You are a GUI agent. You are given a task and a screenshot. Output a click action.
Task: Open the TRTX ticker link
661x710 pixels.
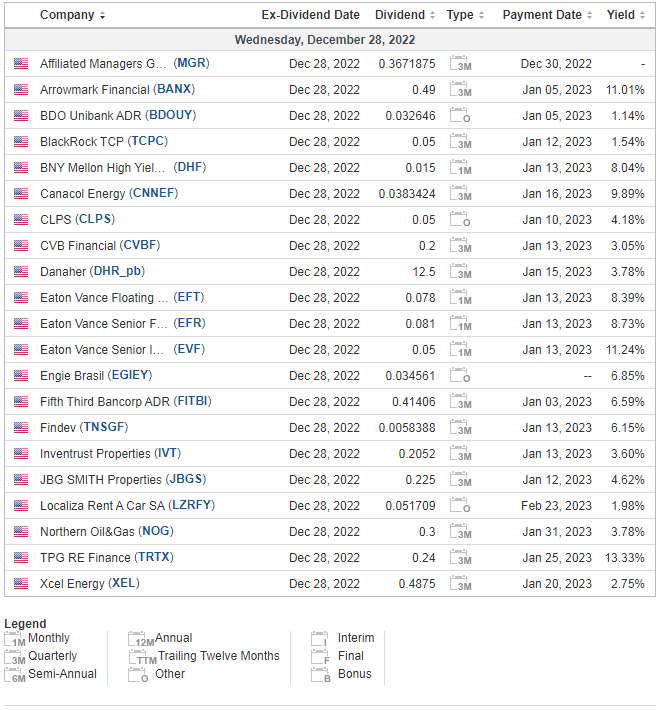154,557
